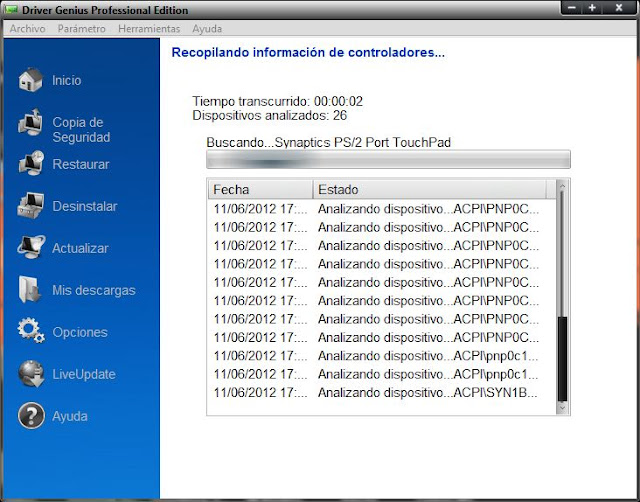This screenshot has height=502, width=640.
Task: Click the scan progress bar
Action: [388, 159]
